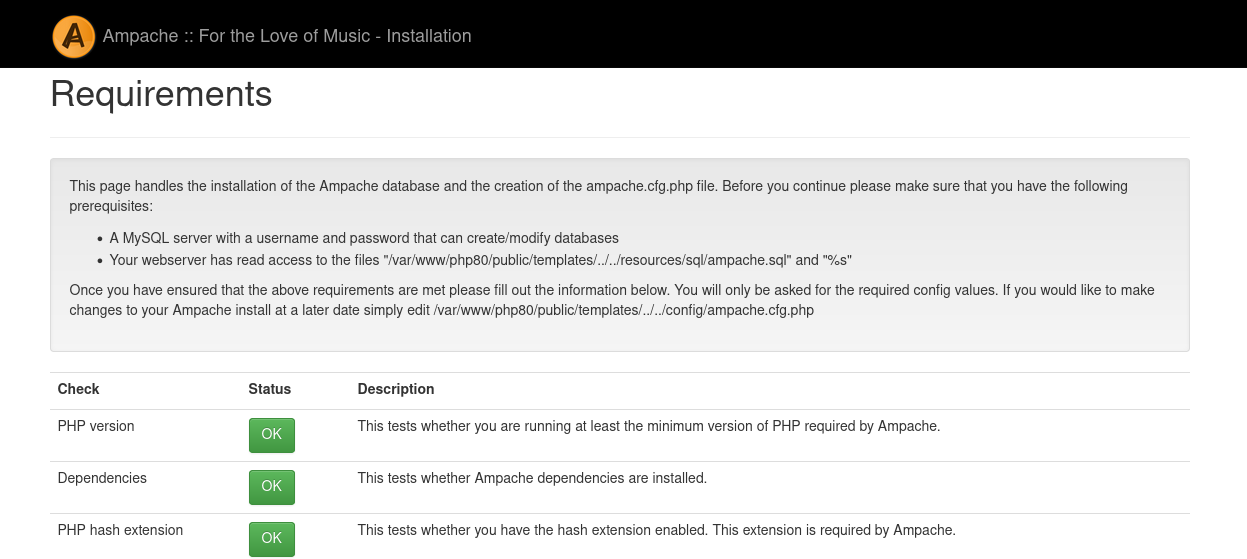Click the OK status for PHP hash extension
This screenshot has width=1247, height=559.
pos(272,538)
